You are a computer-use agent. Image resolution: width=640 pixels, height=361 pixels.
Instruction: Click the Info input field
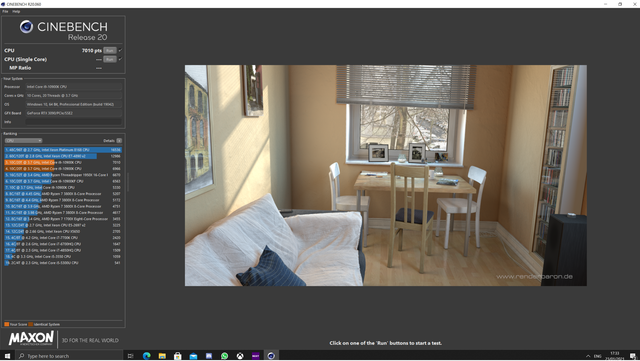[x=73, y=122]
